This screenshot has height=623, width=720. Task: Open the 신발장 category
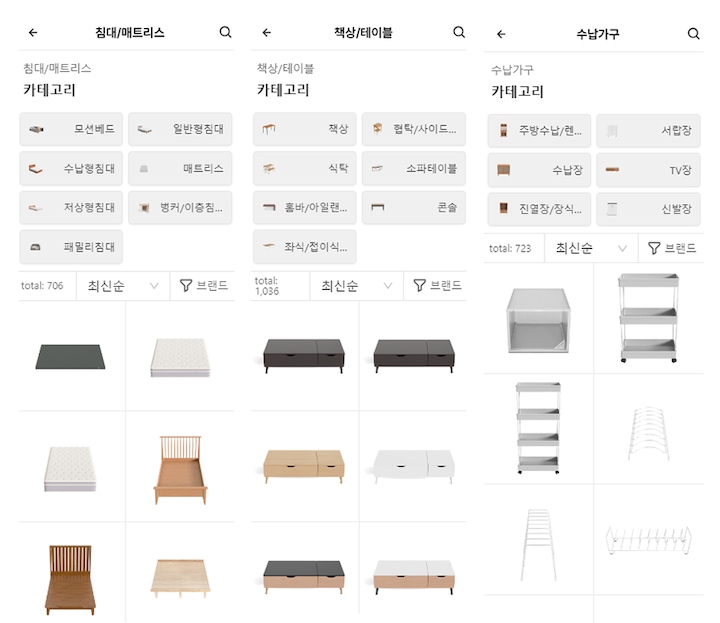(x=649, y=209)
